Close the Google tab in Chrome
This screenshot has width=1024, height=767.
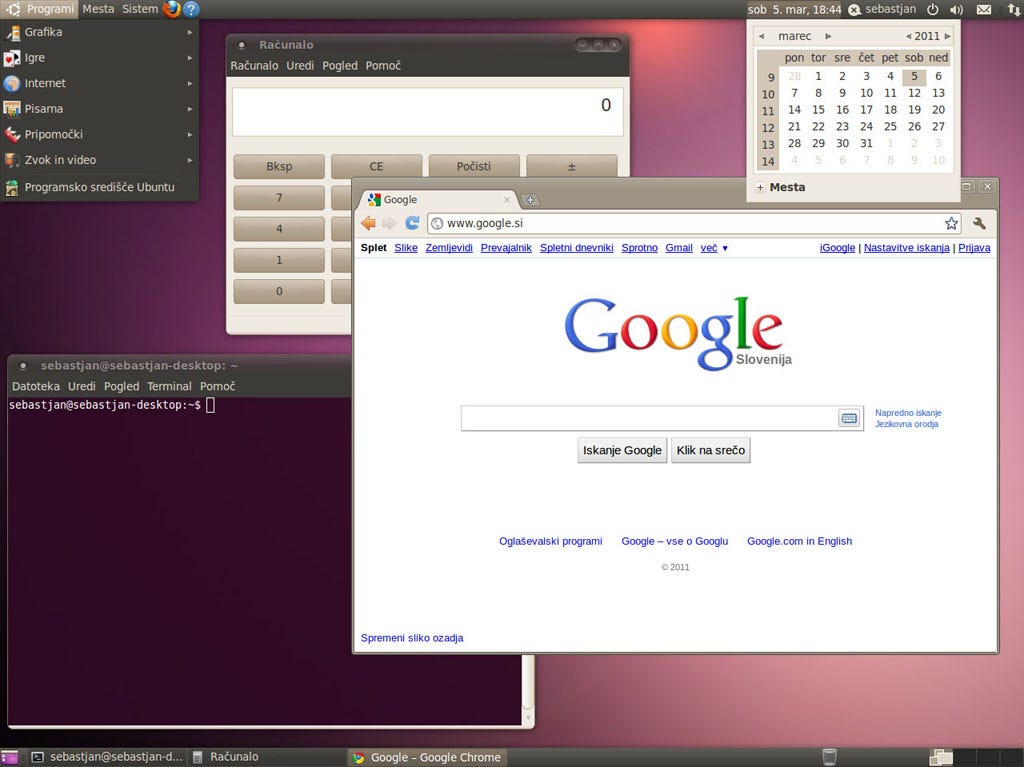507,200
